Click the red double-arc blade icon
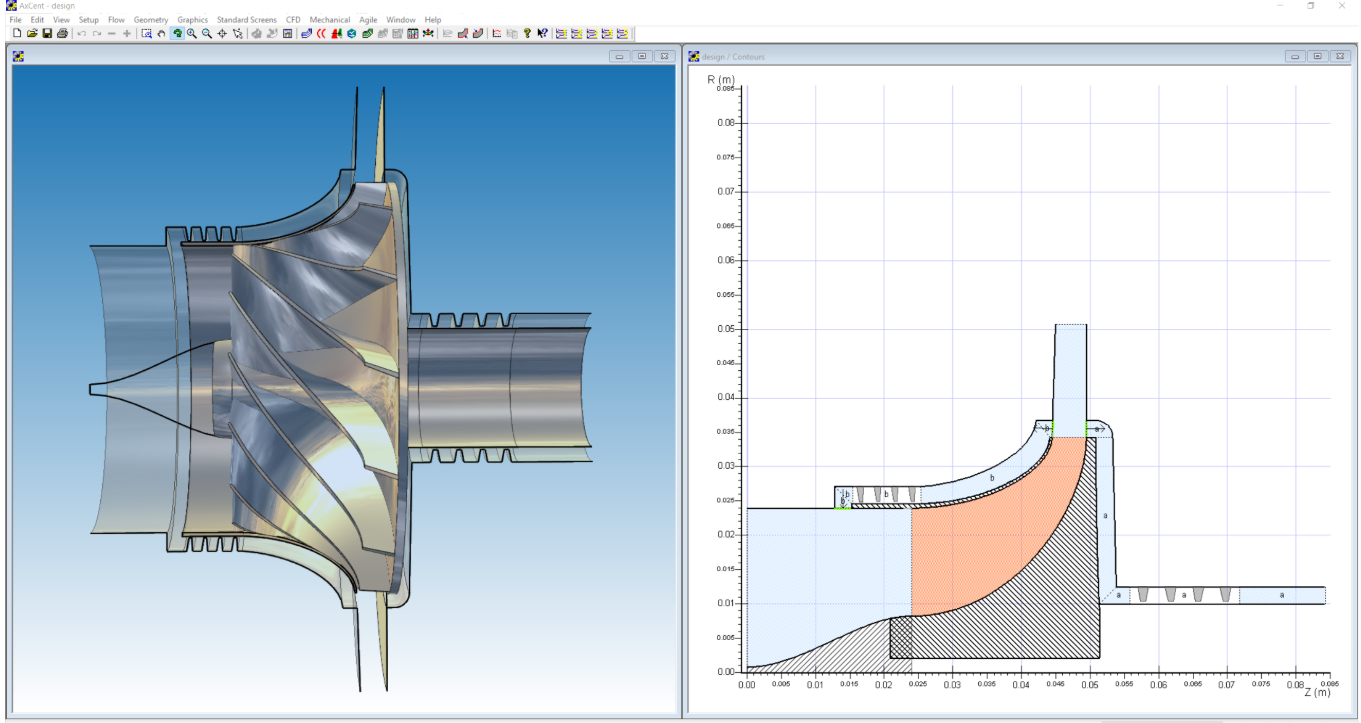 point(321,33)
